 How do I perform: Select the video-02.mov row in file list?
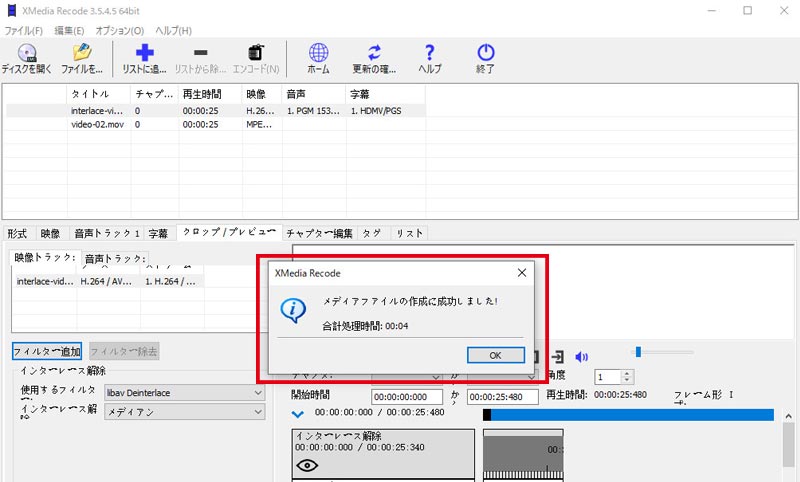tap(215, 124)
